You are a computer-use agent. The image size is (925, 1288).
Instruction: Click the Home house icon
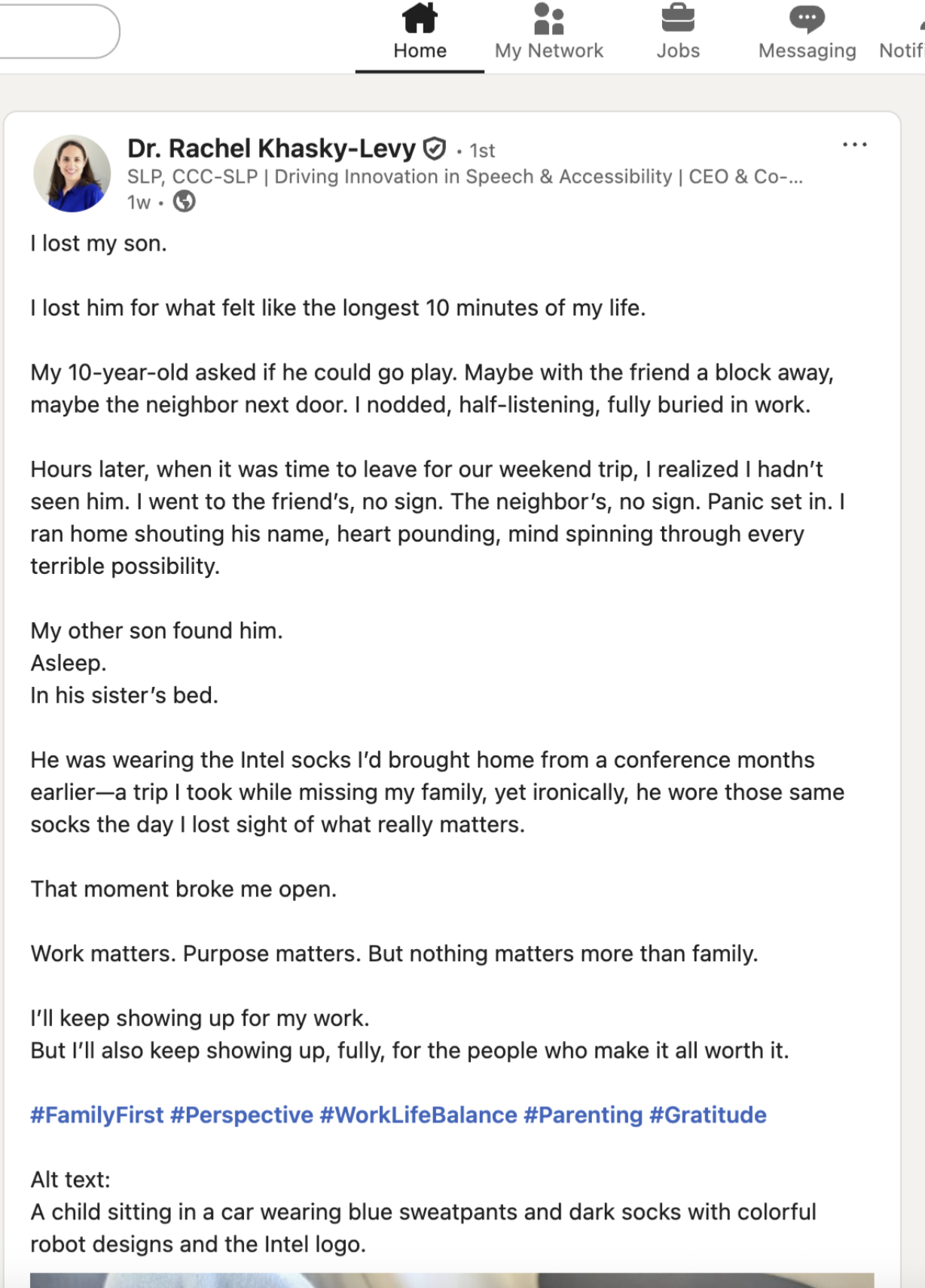pyautogui.click(x=420, y=19)
